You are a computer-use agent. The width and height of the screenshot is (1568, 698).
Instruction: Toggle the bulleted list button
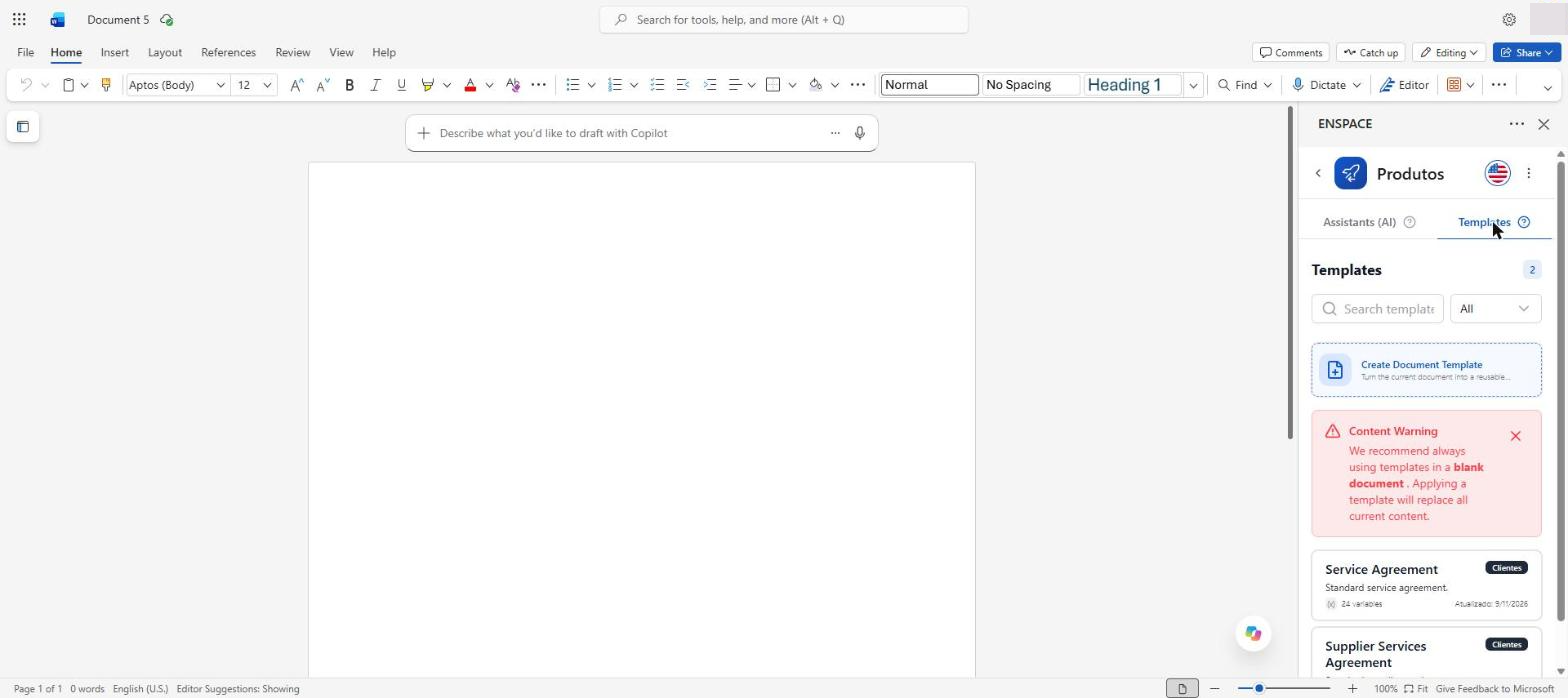(572, 85)
